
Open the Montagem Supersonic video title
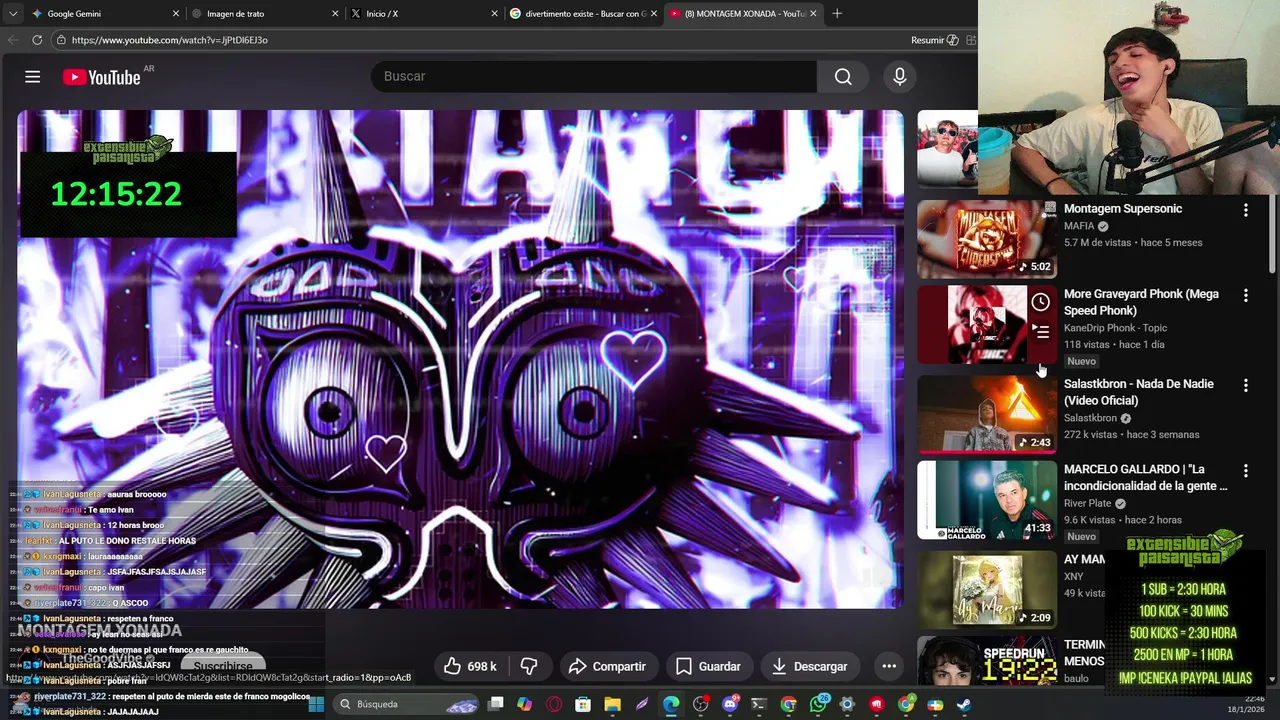pos(1123,209)
